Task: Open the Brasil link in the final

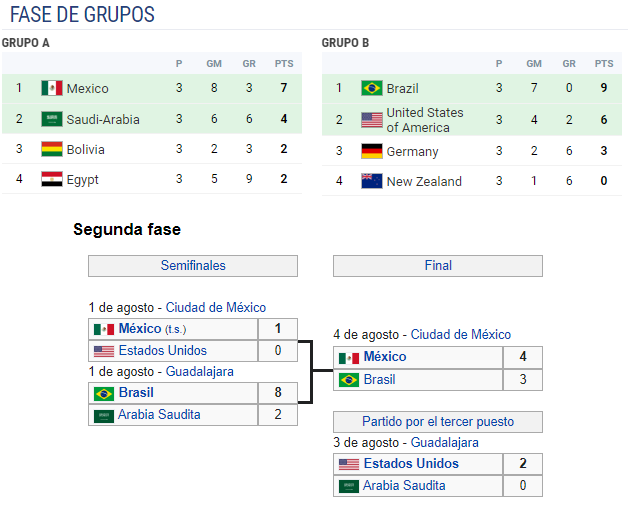Action: coord(379,379)
